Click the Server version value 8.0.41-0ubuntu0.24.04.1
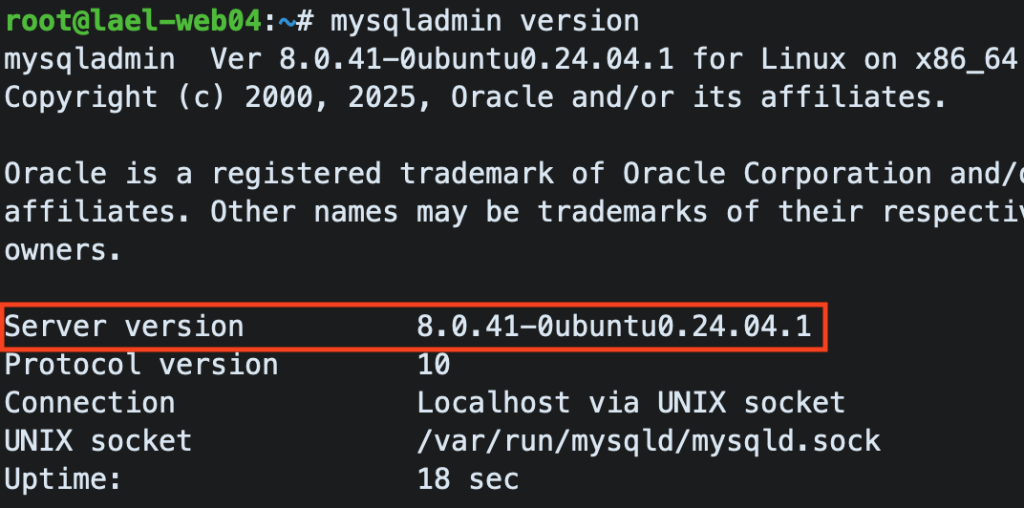Screen dimensions: 1024x508 click(x=614, y=326)
